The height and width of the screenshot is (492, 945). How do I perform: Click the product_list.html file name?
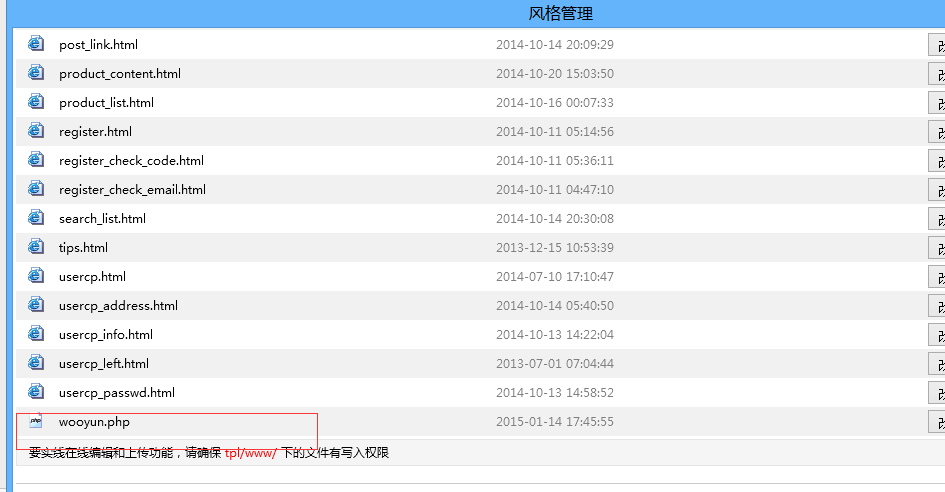pyautogui.click(x=106, y=102)
